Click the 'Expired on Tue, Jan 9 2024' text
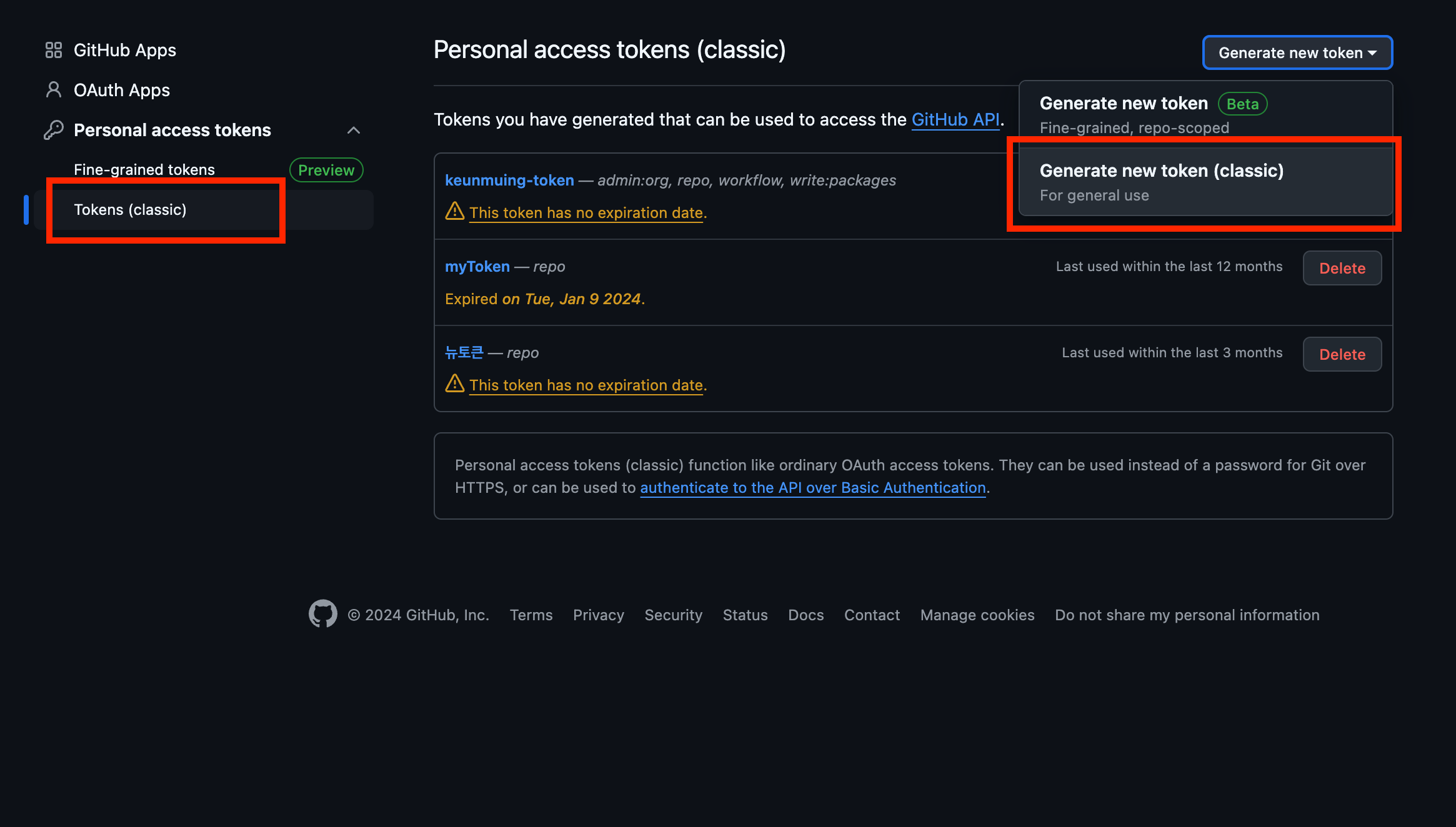Image resolution: width=1456 pixels, height=827 pixels. [544, 299]
